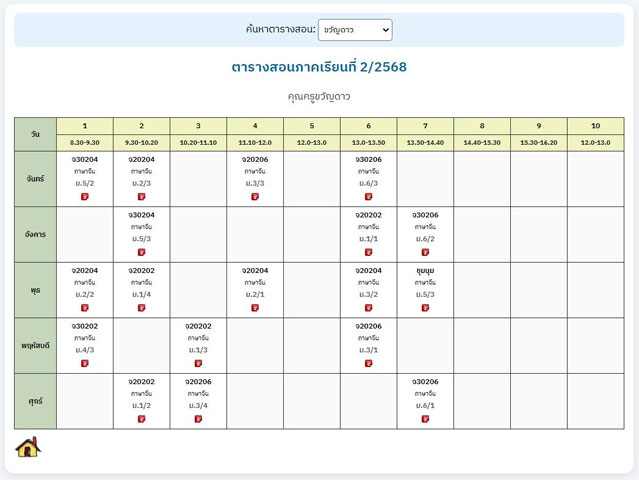Click red icon in Thursday period 1 ม.4/3
The height and width of the screenshot is (480, 639).
(85, 363)
